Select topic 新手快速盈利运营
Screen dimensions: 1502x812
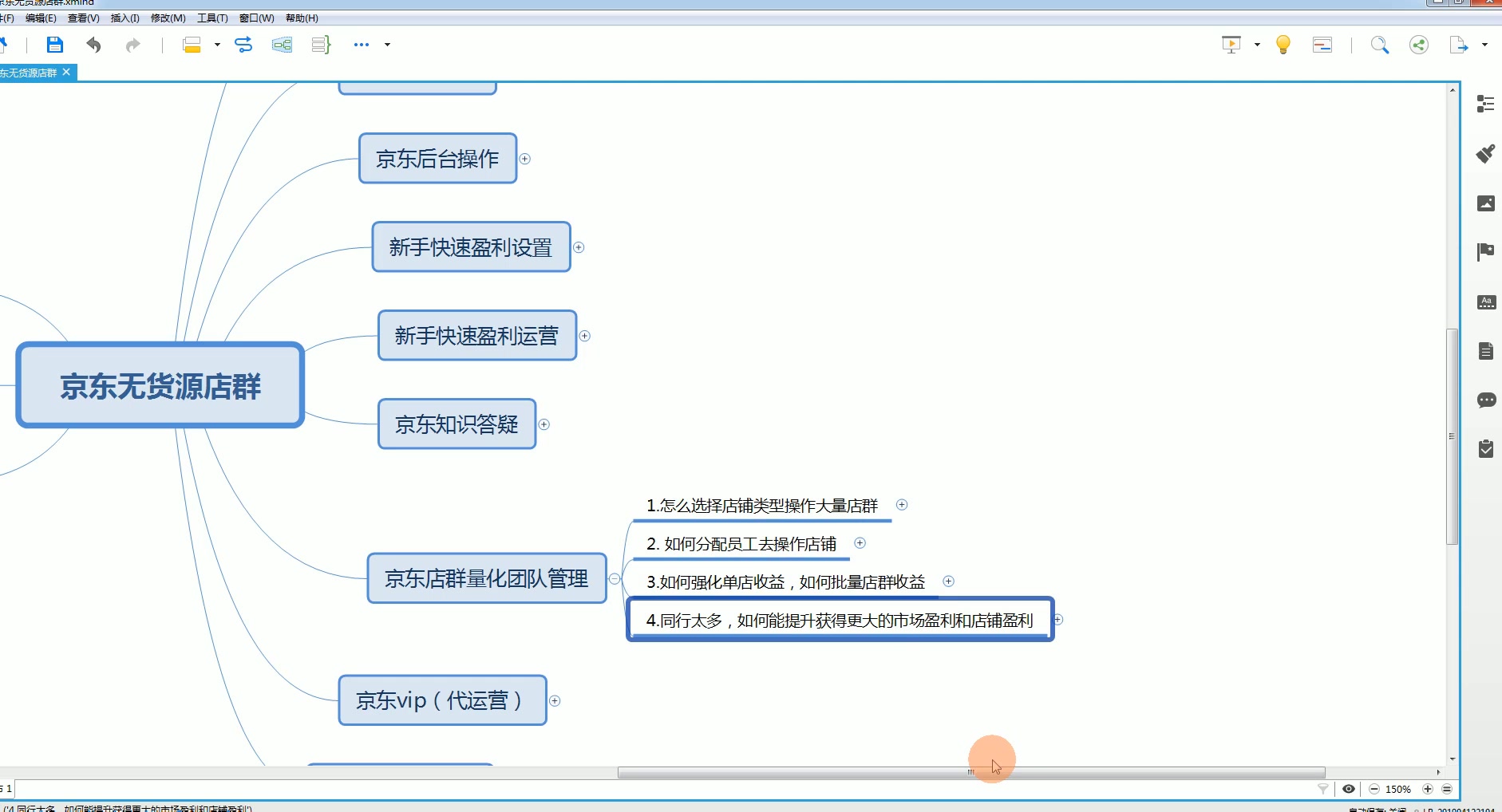point(476,336)
